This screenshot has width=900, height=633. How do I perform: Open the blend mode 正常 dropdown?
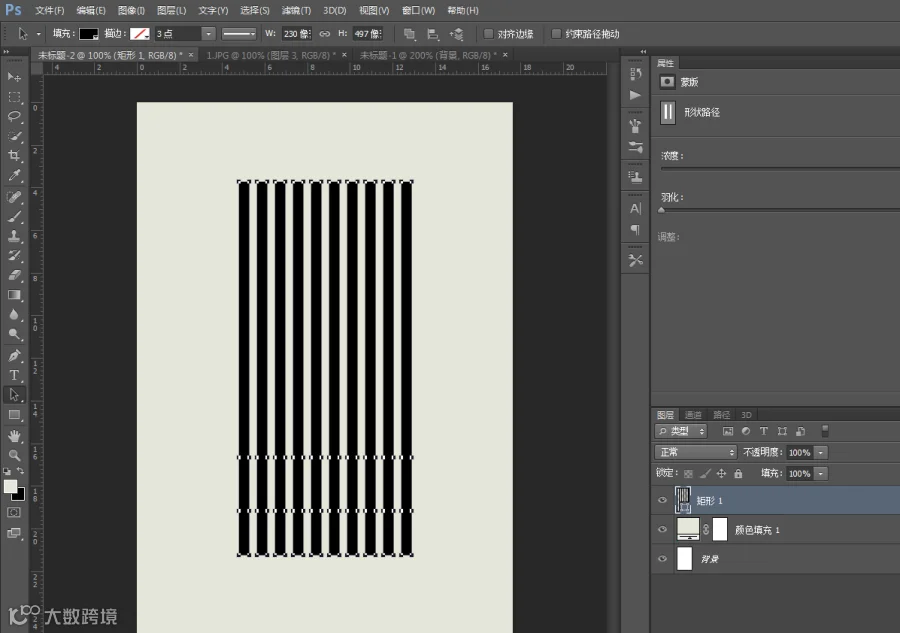click(696, 452)
